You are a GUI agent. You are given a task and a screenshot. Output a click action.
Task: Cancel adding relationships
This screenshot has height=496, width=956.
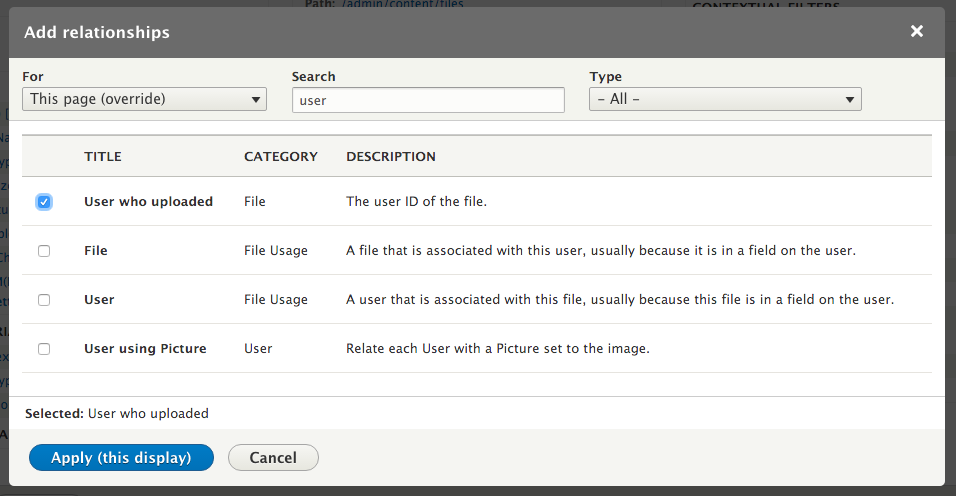click(x=273, y=458)
